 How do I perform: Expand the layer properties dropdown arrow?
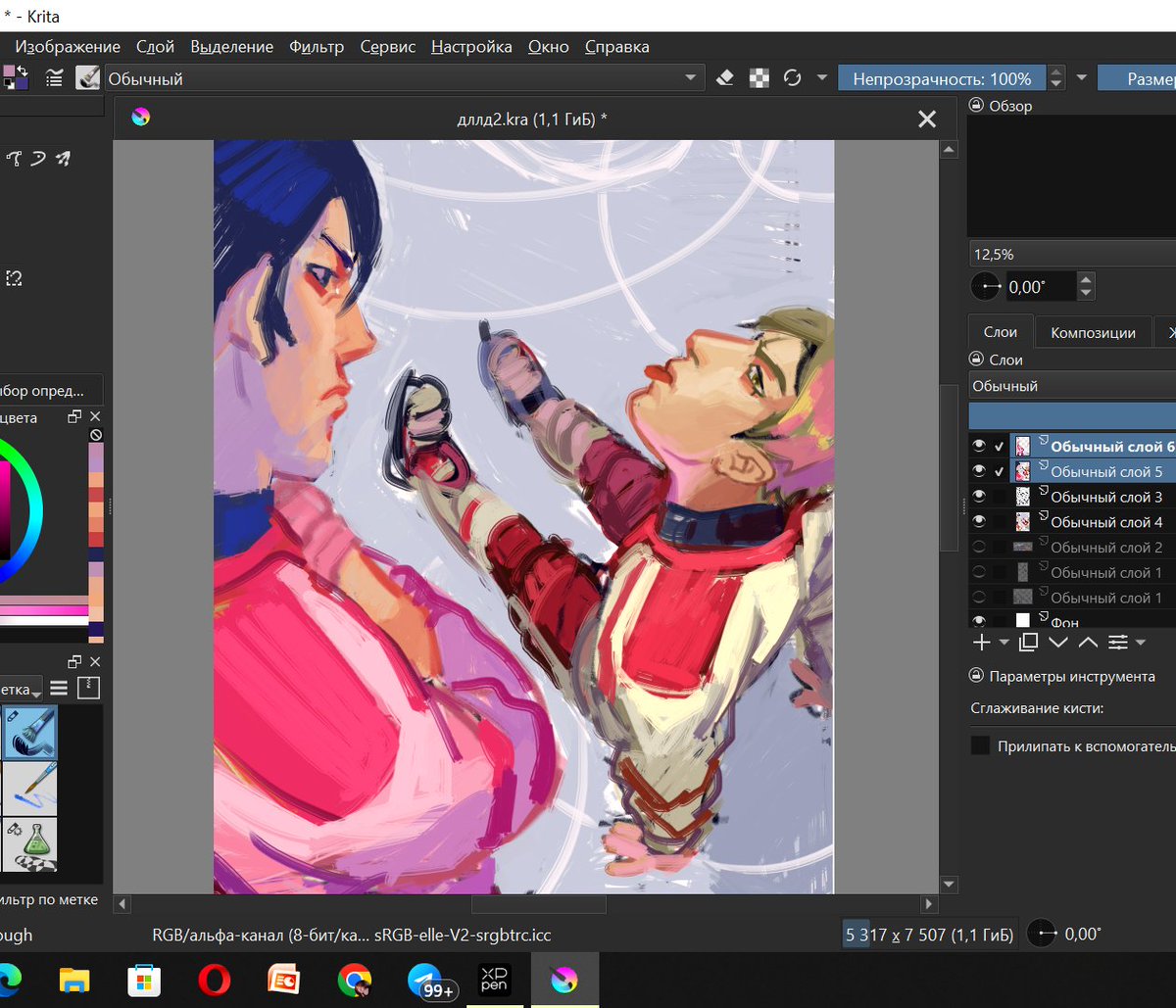pos(1141,643)
